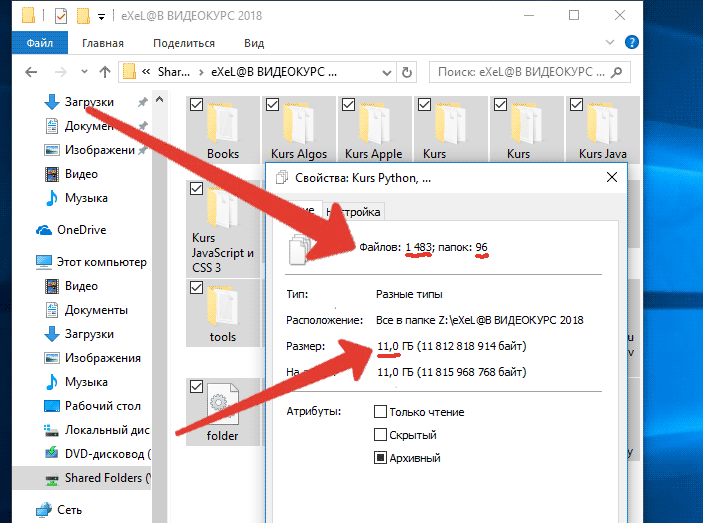This screenshot has height=523, width=703.
Task: Open the Quick Access Toolbar customize dropdown
Action: point(102,17)
